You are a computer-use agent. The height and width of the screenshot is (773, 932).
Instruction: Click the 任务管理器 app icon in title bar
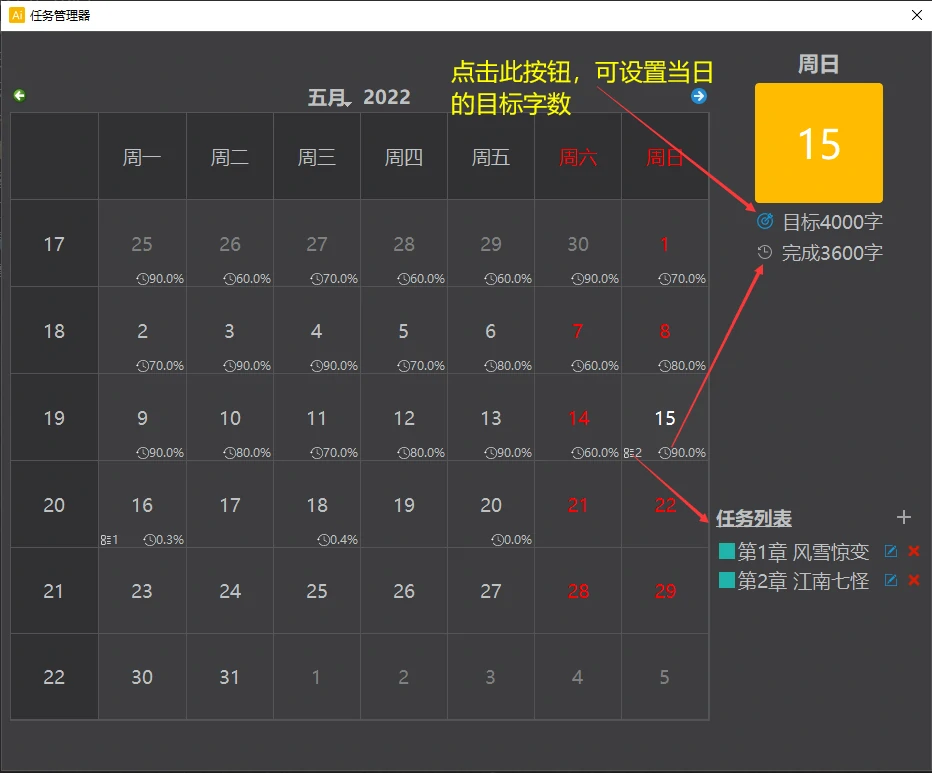[17, 15]
